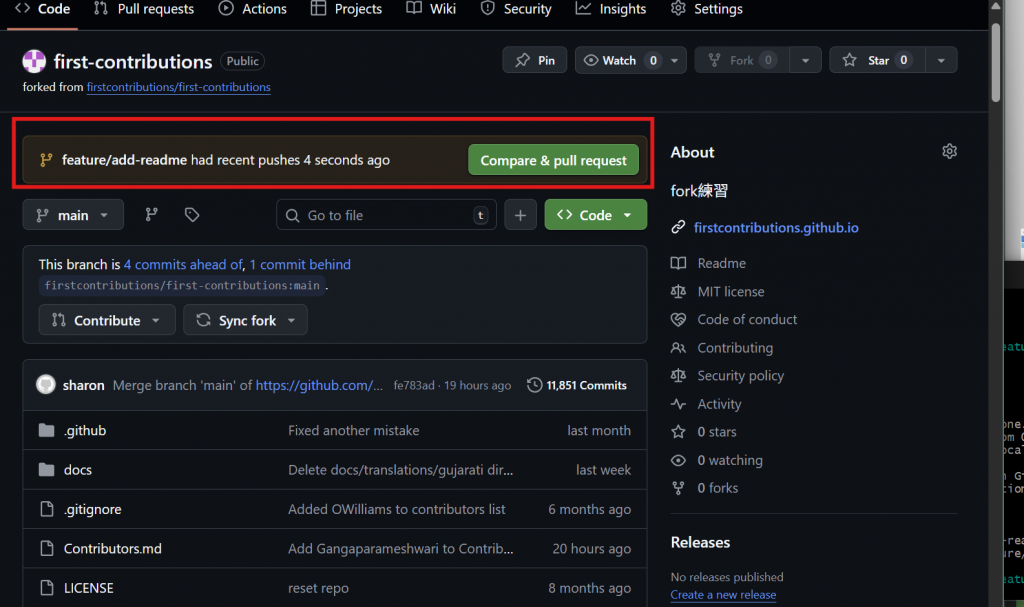The image size is (1024, 607).
Task: View the 11,851 Commits history
Action: coord(577,385)
